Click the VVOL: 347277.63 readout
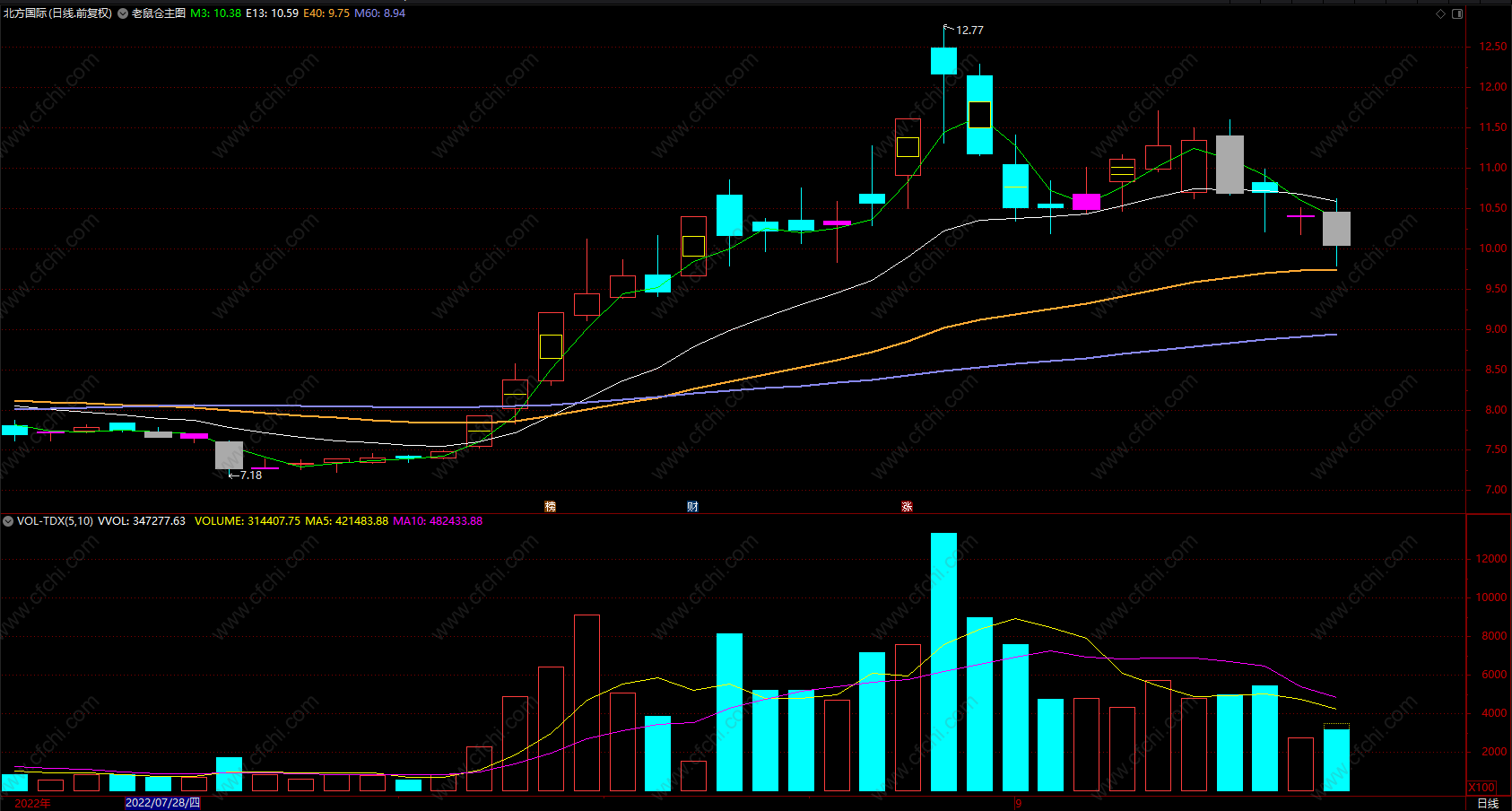 point(142,521)
